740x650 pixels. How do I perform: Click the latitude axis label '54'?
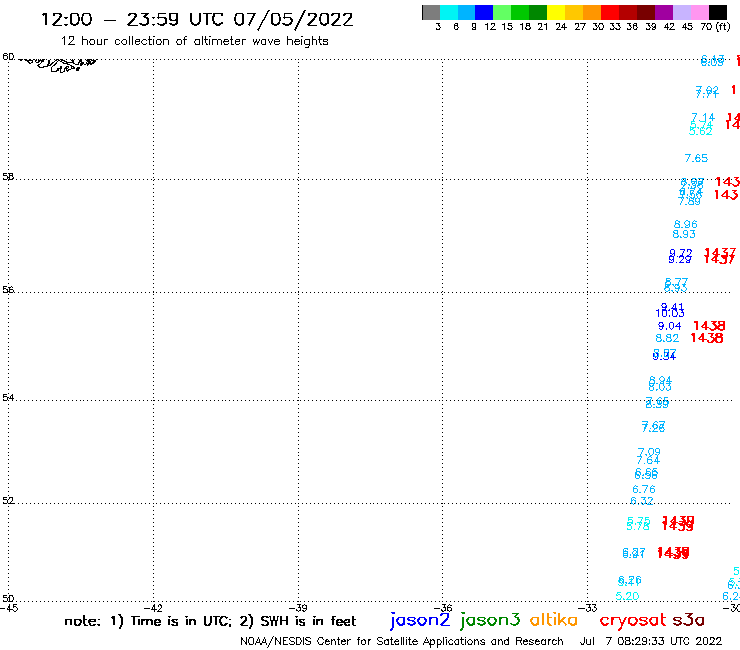pyautogui.click(x=8, y=397)
